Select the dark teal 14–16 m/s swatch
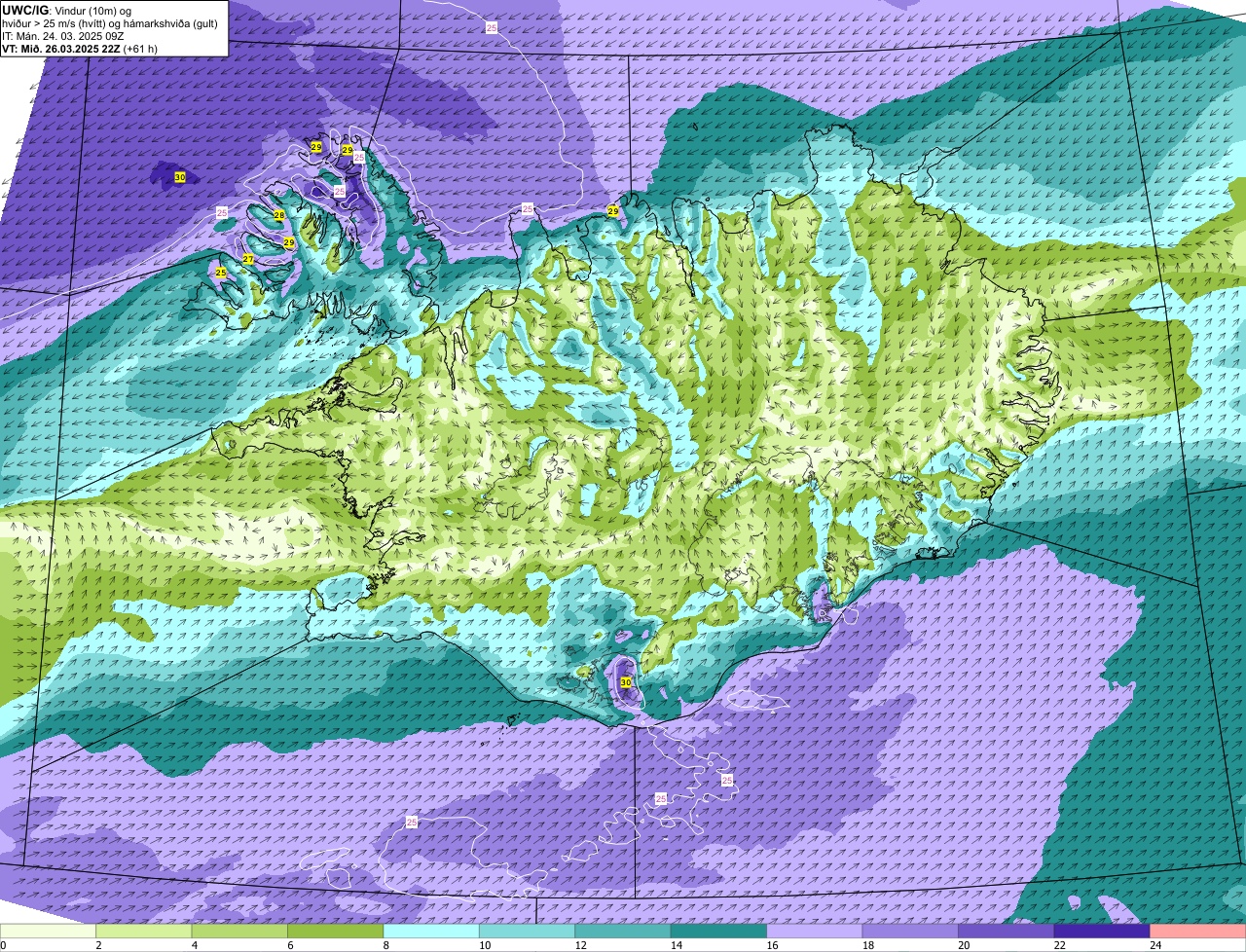 718,931
